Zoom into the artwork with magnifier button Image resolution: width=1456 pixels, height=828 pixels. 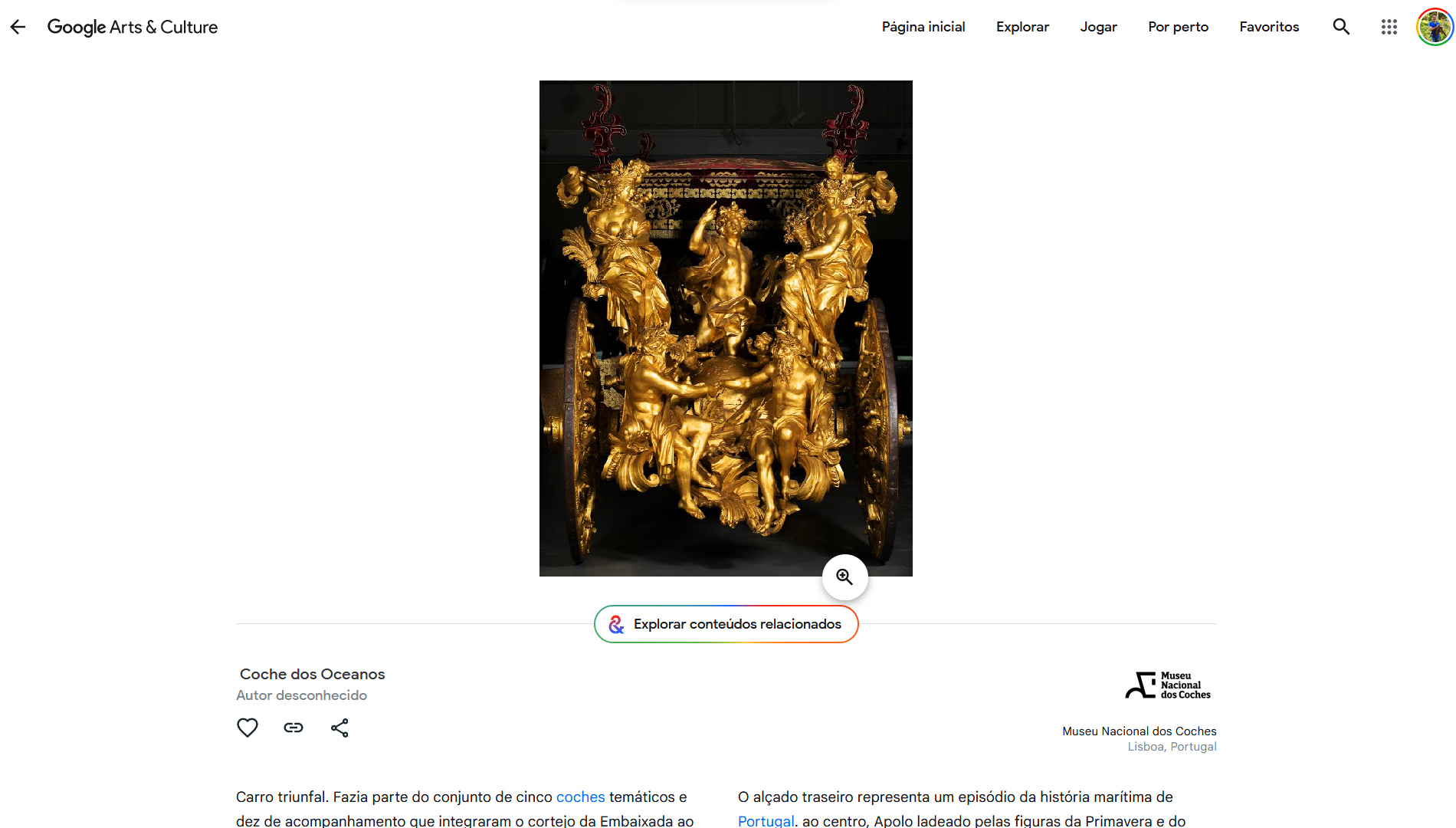pyautogui.click(x=844, y=577)
